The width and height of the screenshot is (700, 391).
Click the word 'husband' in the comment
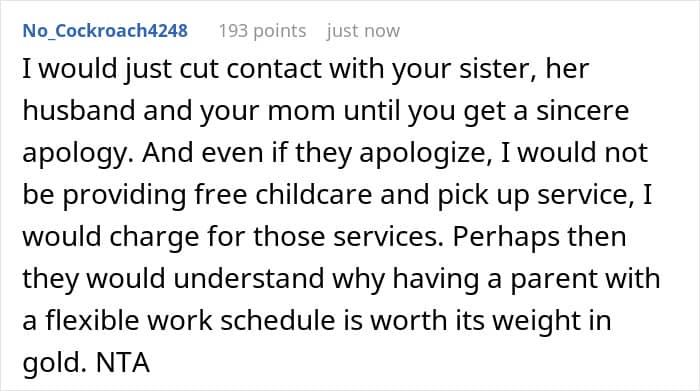click(79, 110)
